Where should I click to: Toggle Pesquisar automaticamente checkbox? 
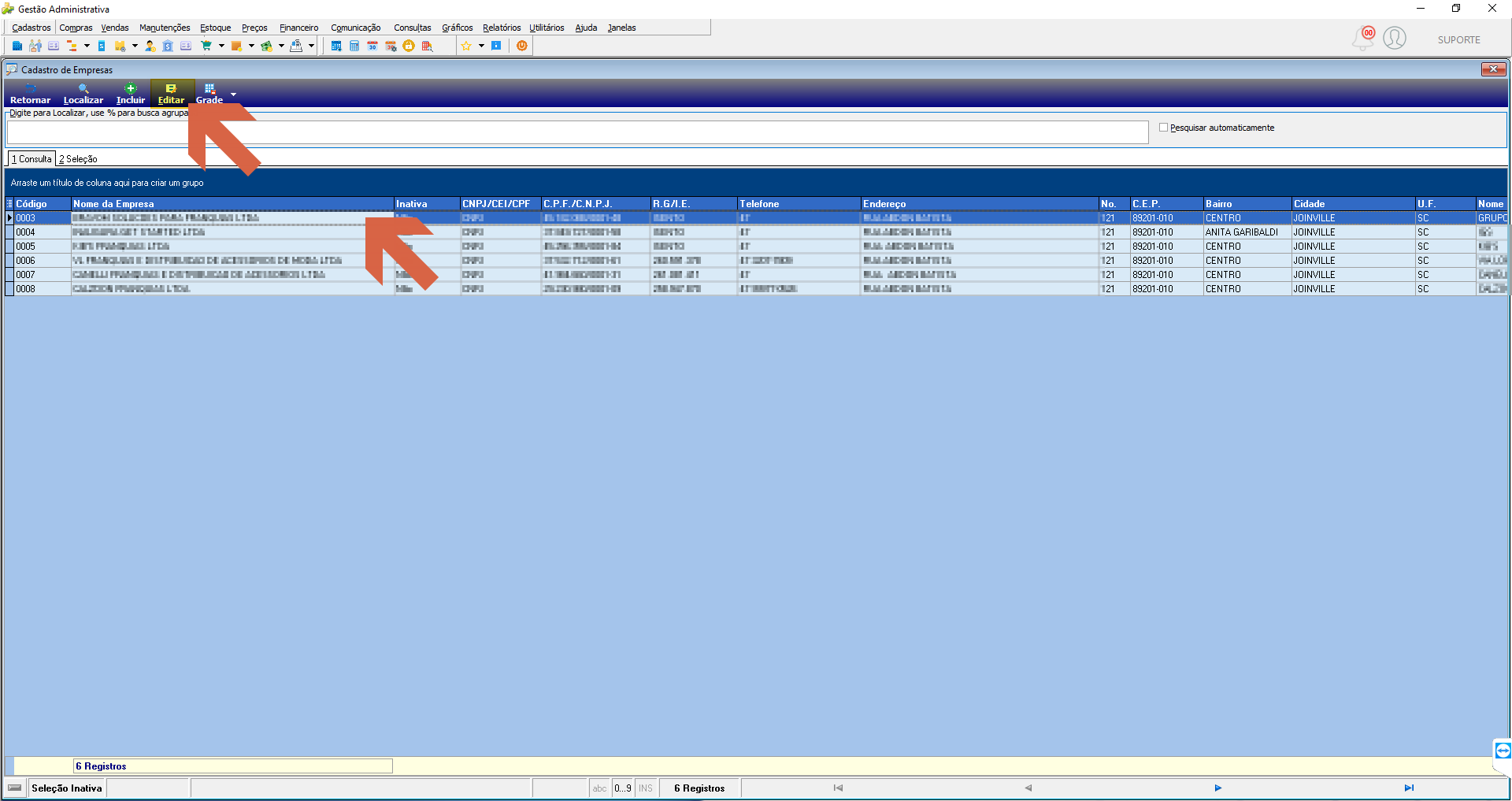[x=1163, y=128]
